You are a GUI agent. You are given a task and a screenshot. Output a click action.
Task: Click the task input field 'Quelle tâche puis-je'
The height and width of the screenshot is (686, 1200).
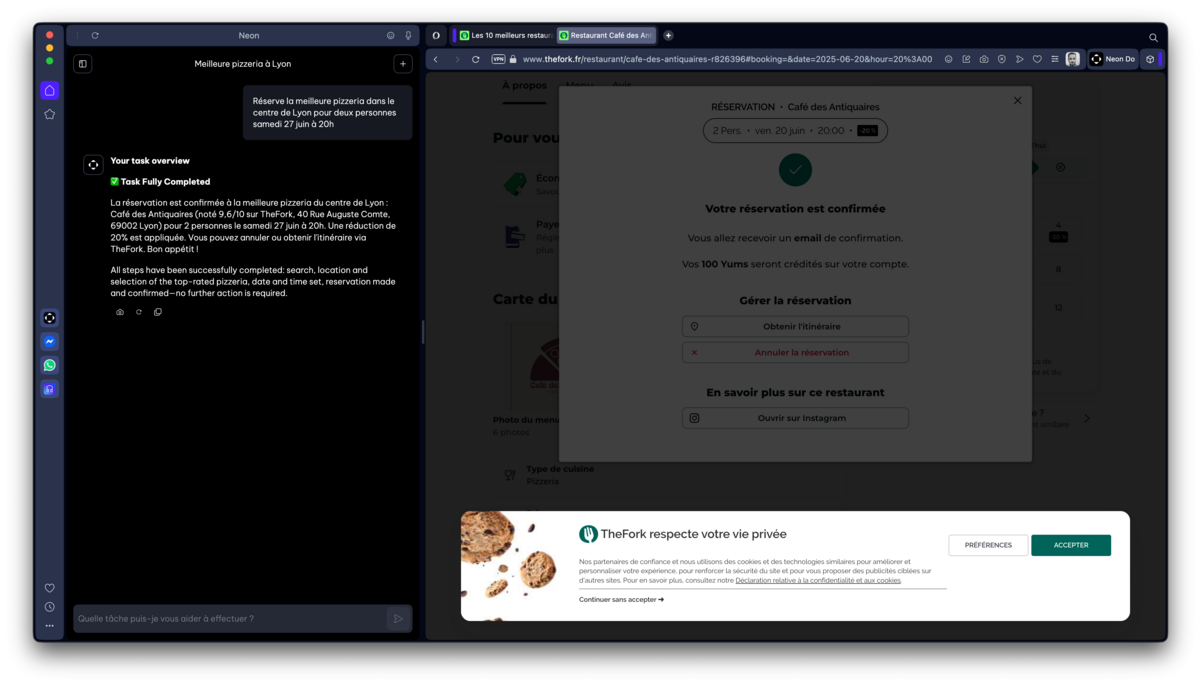tap(230, 619)
